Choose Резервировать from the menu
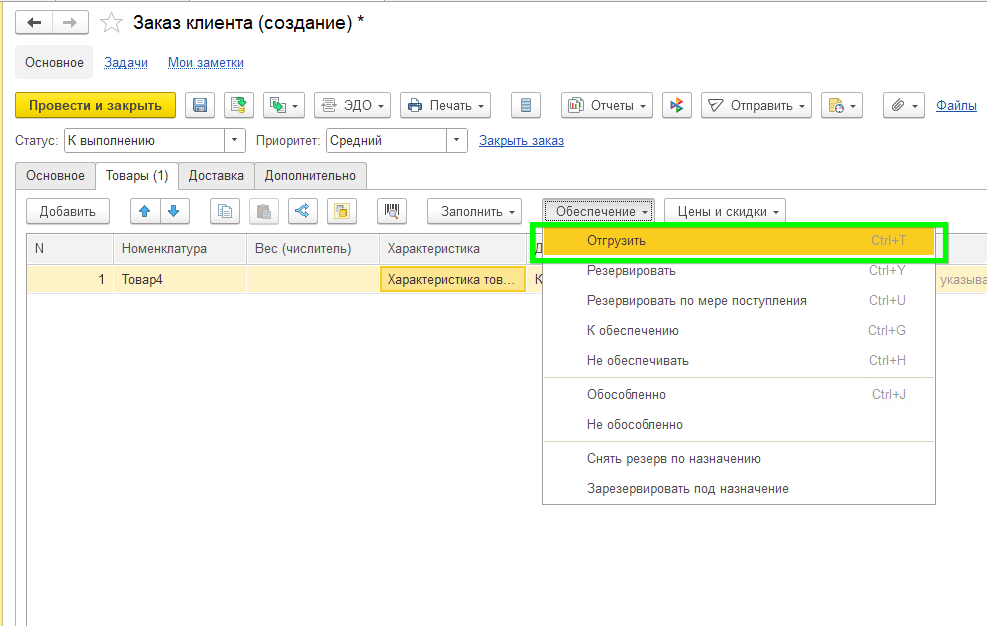Screen dimensions: 987x626 point(739,271)
